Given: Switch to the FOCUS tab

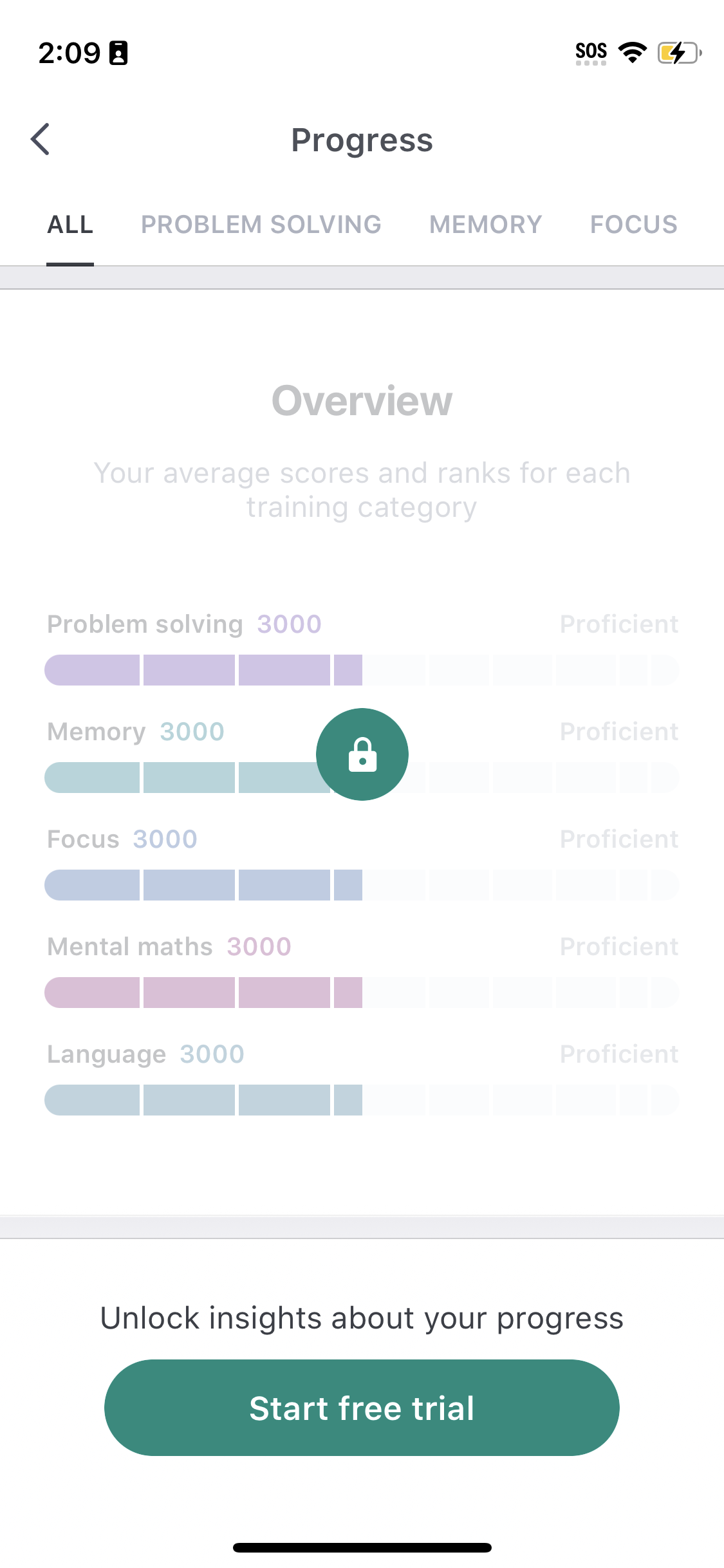Looking at the screenshot, I should [x=634, y=225].
